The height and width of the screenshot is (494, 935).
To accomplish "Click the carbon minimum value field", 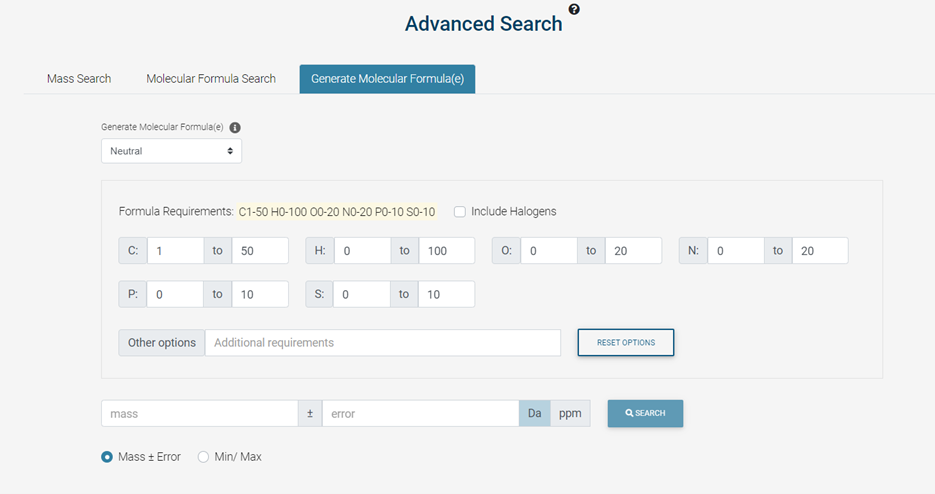I will pyautogui.click(x=175, y=251).
